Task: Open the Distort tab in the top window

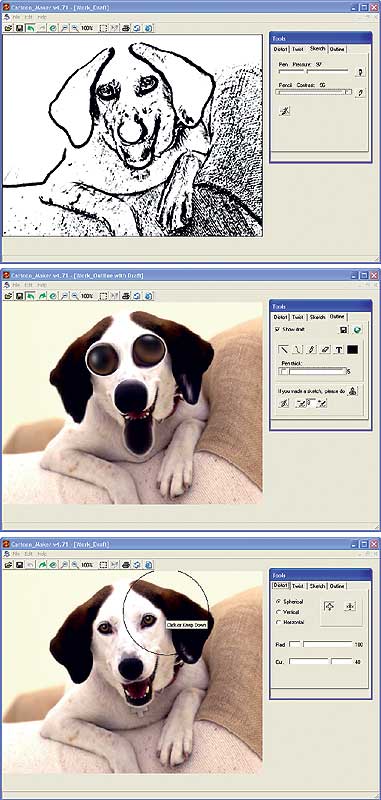Action: point(281,49)
